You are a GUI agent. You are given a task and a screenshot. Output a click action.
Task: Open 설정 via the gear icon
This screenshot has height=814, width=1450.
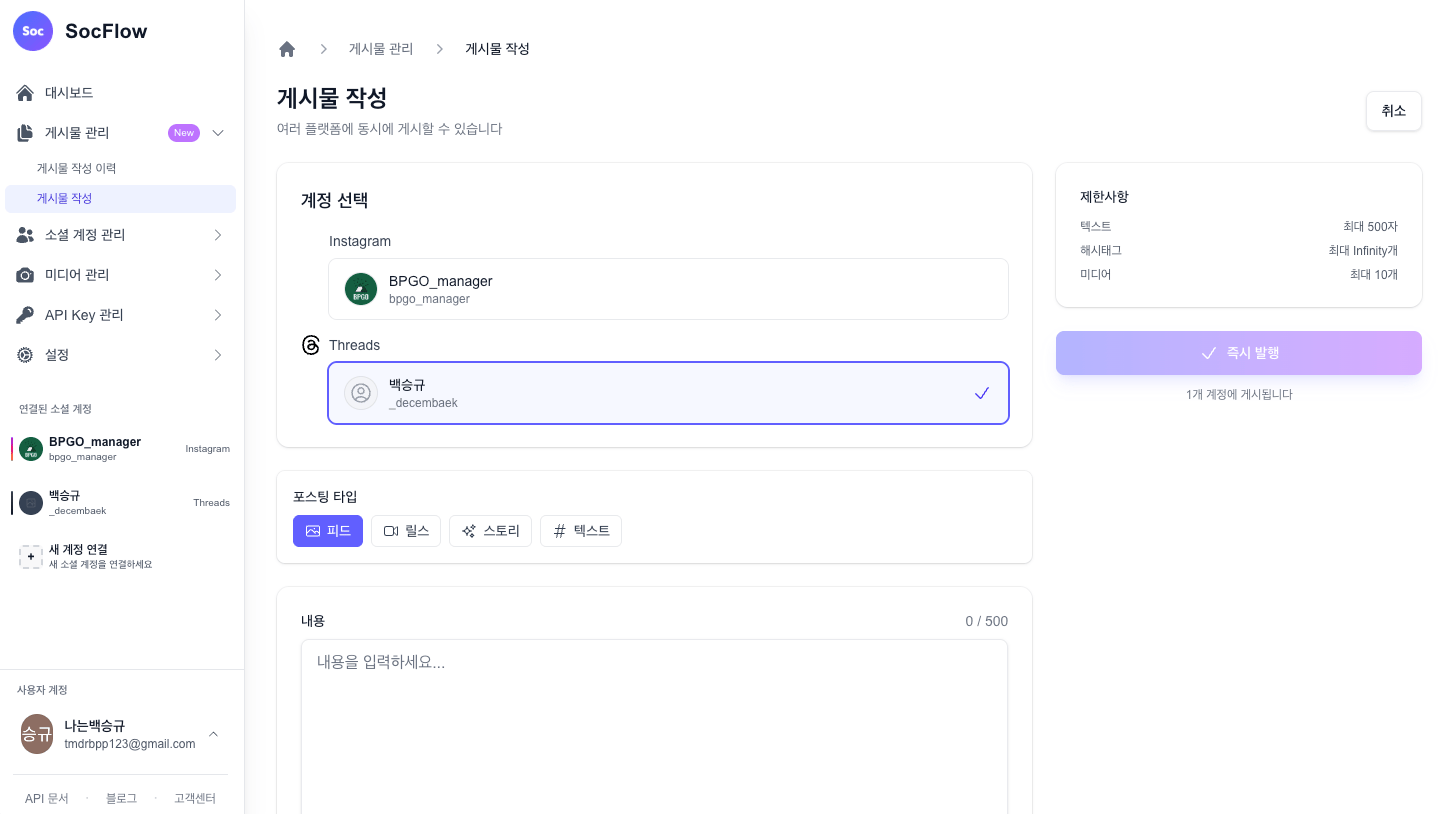(x=25, y=355)
